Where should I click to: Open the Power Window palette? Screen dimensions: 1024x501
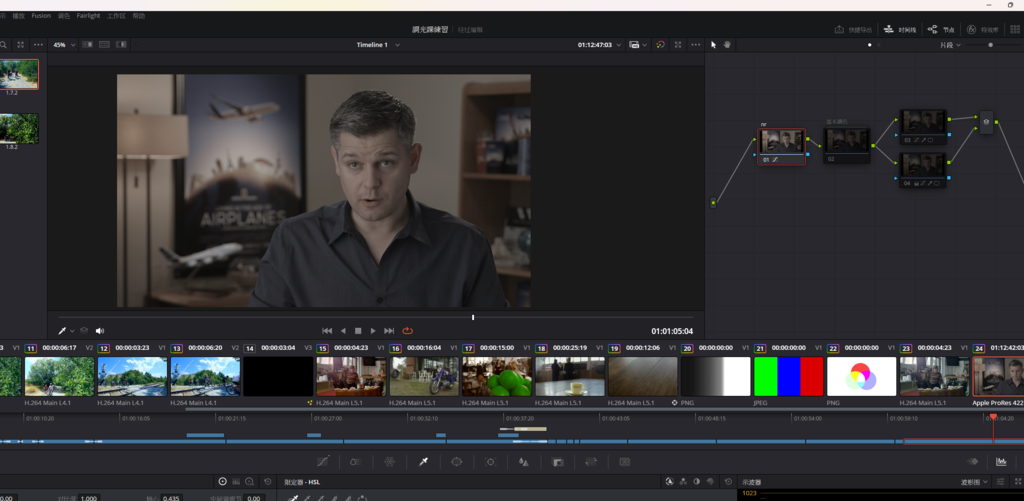456,462
